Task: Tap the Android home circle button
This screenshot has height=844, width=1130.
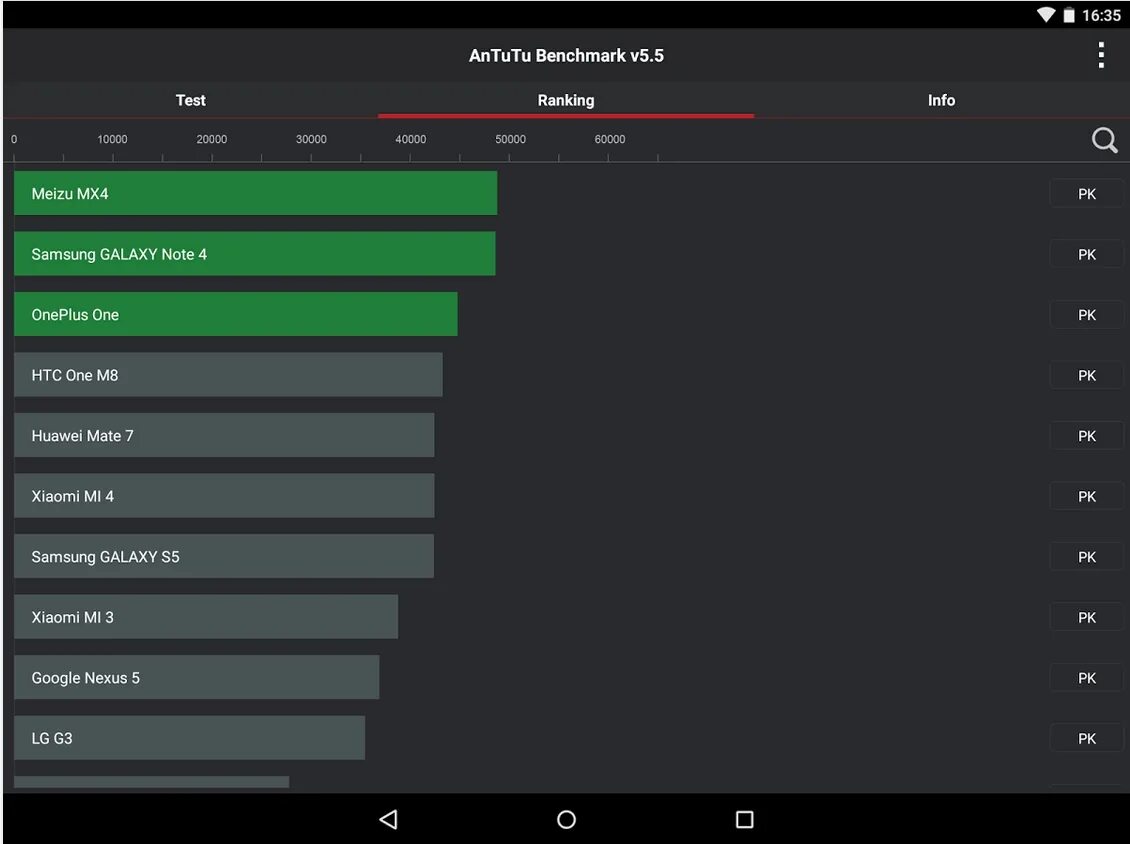Action: (x=566, y=819)
